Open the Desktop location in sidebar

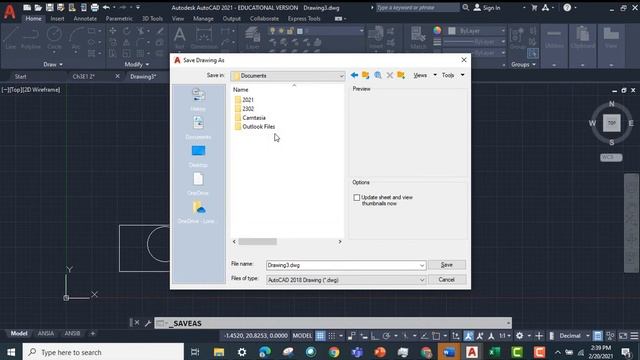point(198,156)
